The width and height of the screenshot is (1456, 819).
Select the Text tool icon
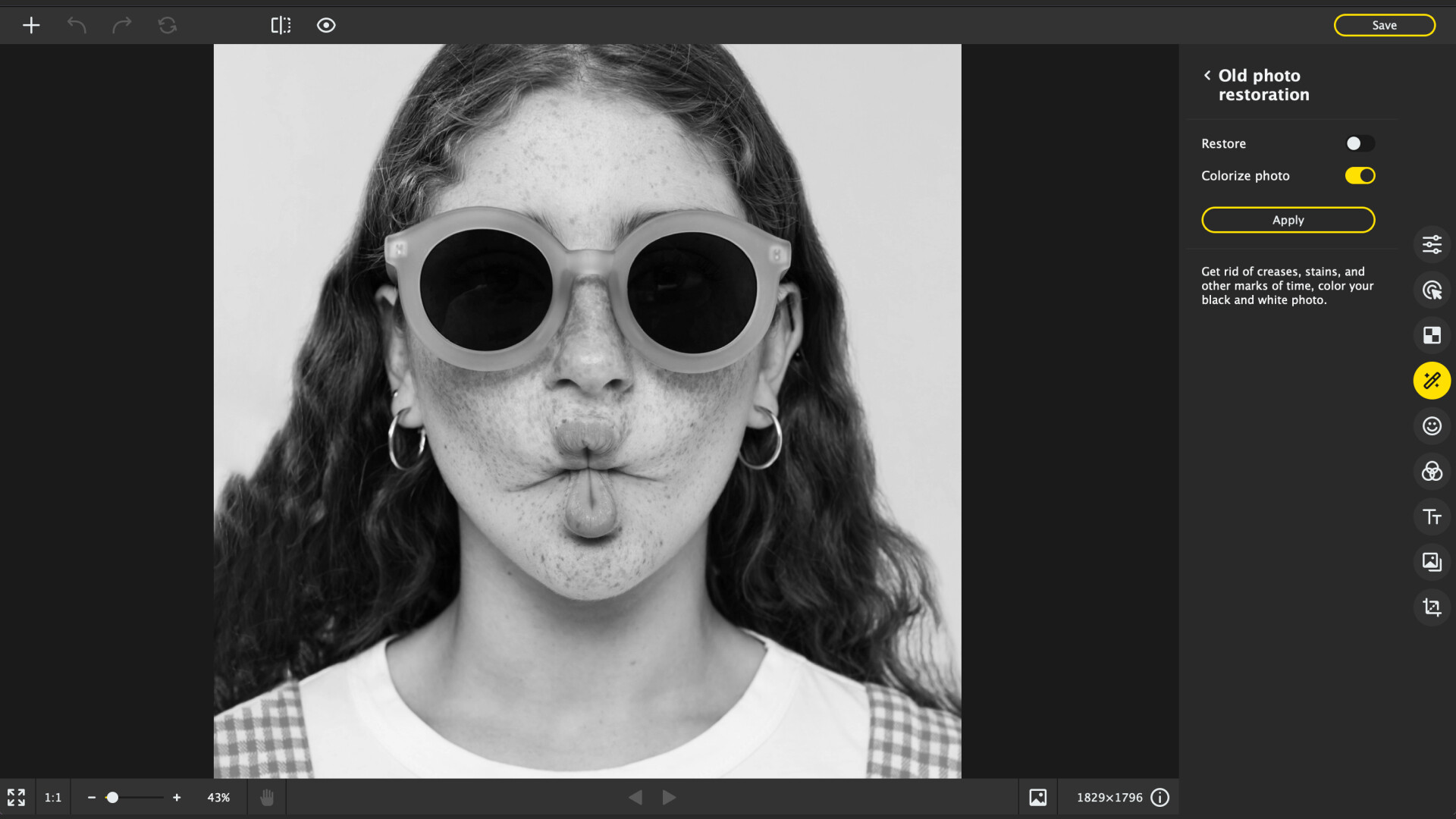pyautogui.click(x=1432, y=516)
